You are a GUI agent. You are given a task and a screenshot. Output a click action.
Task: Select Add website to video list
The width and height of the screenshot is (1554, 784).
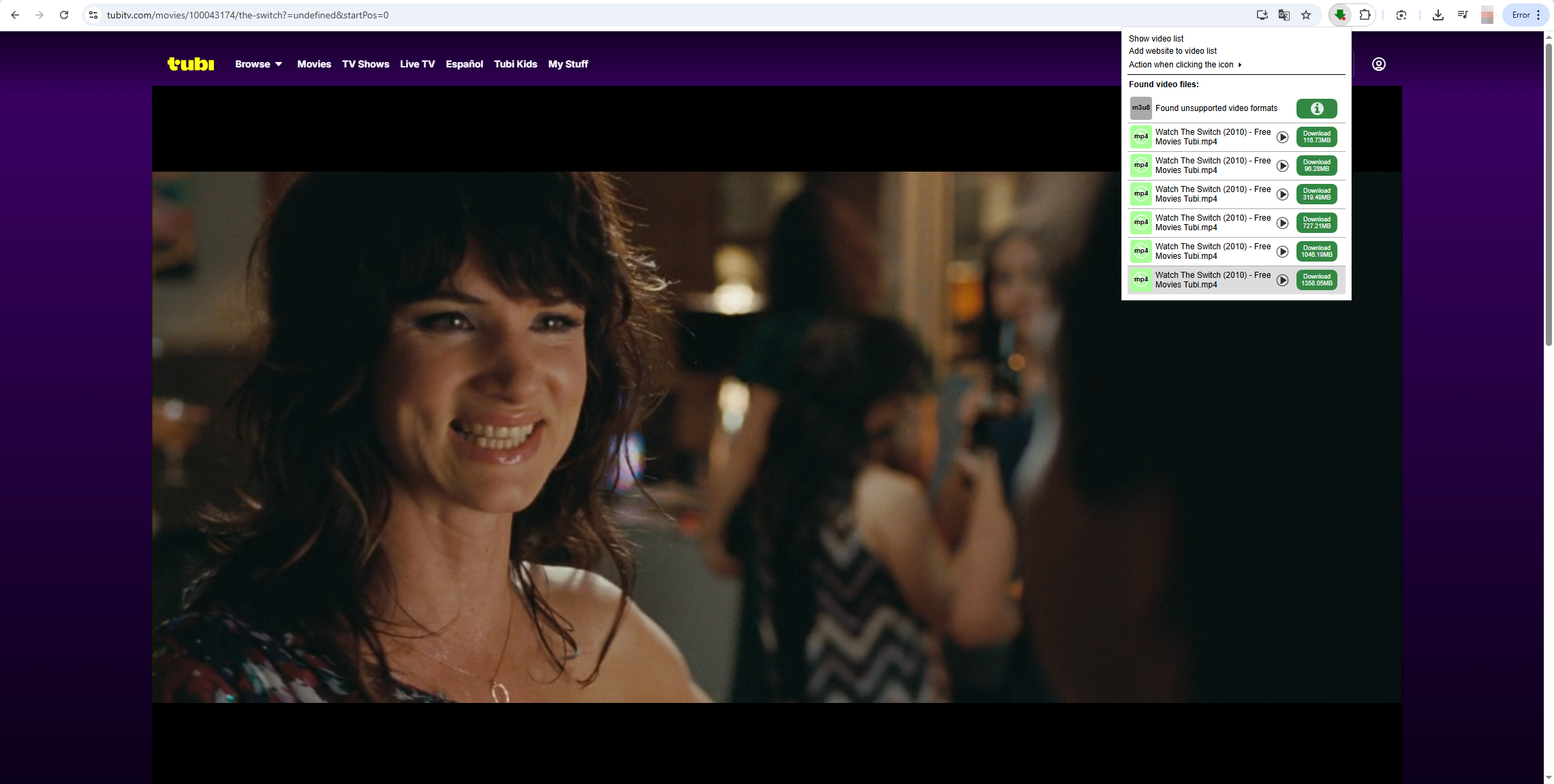(x=1172, y=51)
